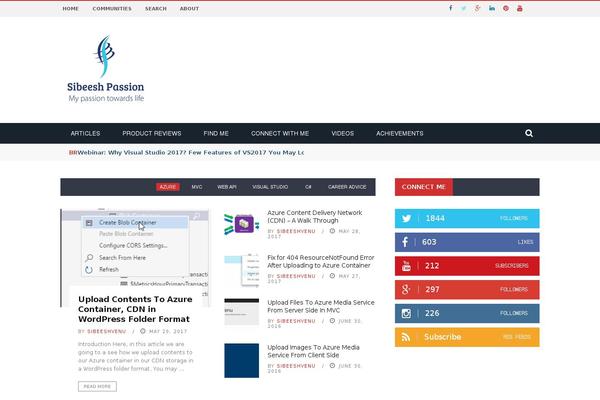The image size is (600, 400).
Task: Click the Connect Me sidebar heading
Action: 424,187
